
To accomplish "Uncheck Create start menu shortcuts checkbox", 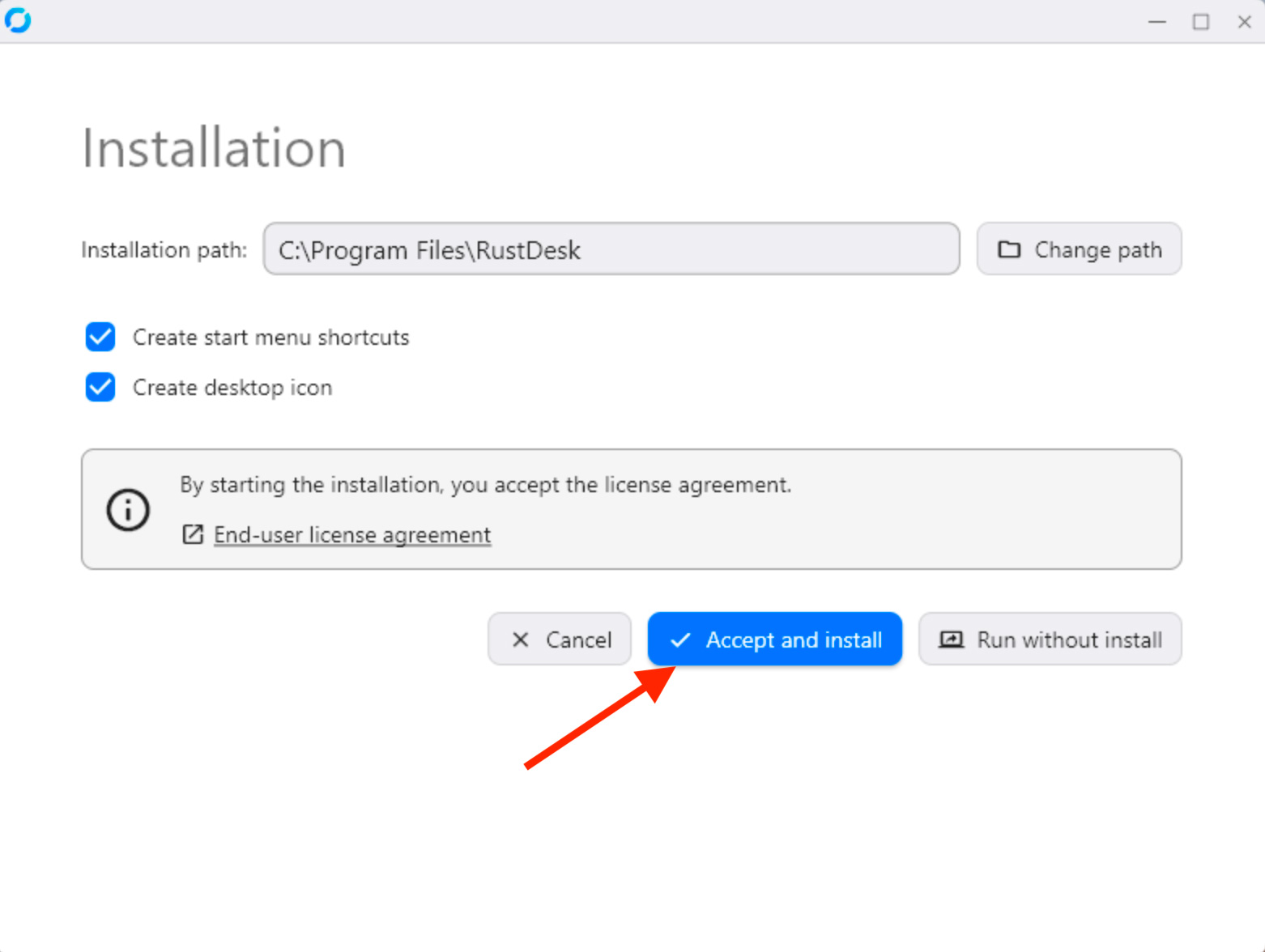I will [x=100, y=337].
